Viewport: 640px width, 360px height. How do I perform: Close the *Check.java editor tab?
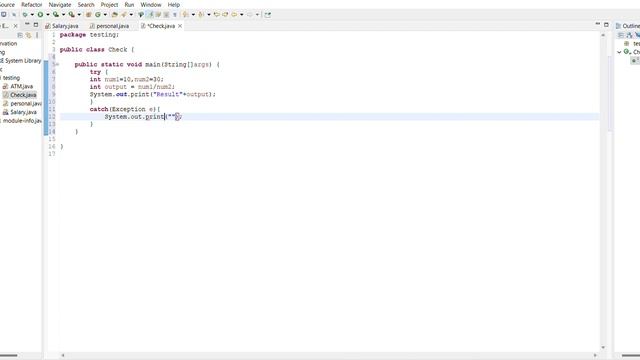click(180, 26)
